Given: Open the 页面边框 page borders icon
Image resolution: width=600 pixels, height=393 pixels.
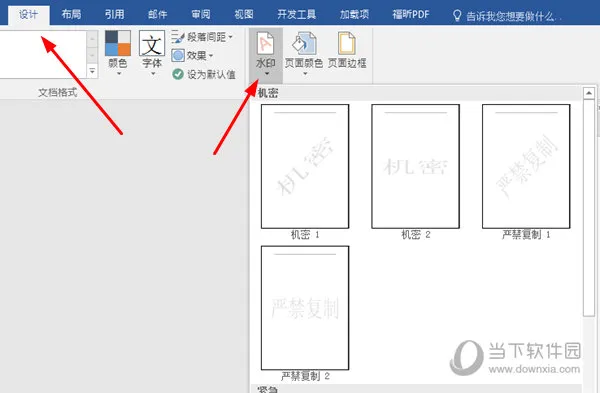Looking at the screenshot, I should click(x=346, y=44).
